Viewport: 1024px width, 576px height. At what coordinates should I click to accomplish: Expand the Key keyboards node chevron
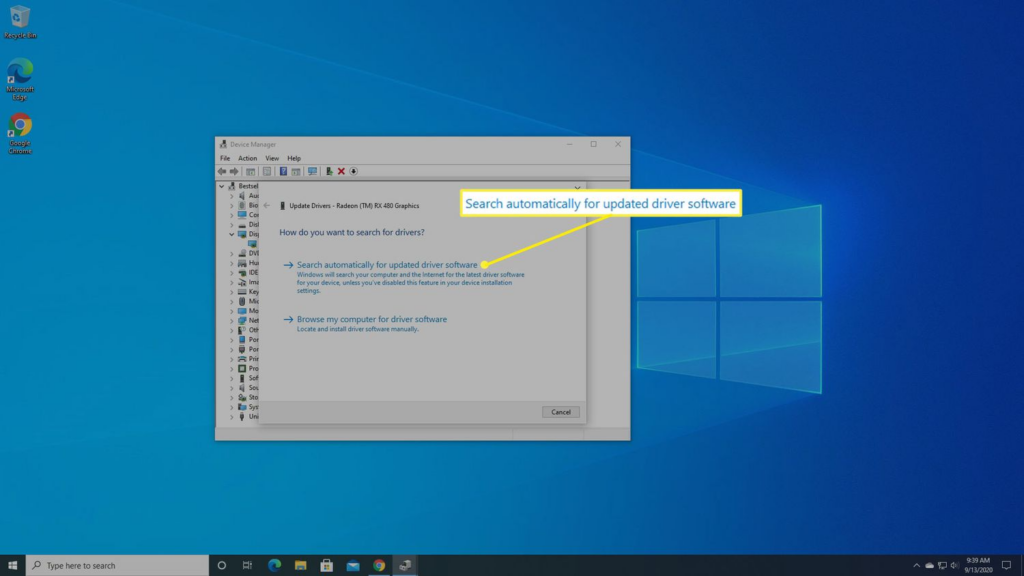(231, 292)
